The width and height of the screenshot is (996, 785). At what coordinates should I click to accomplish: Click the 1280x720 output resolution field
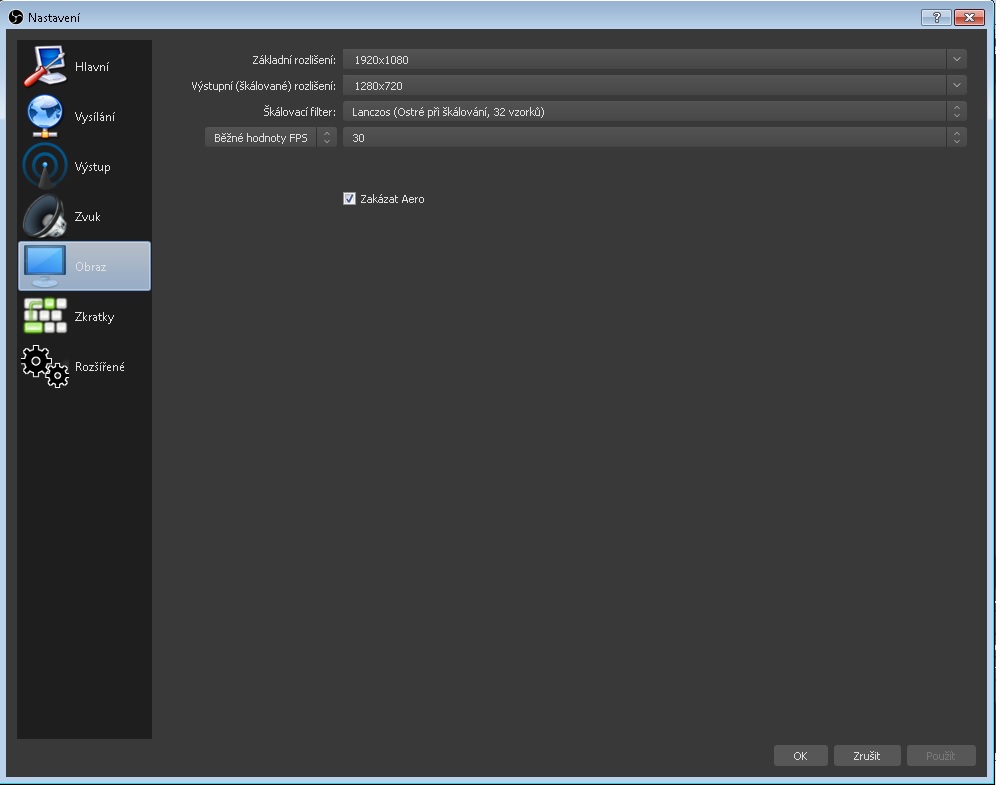point(644,85)
